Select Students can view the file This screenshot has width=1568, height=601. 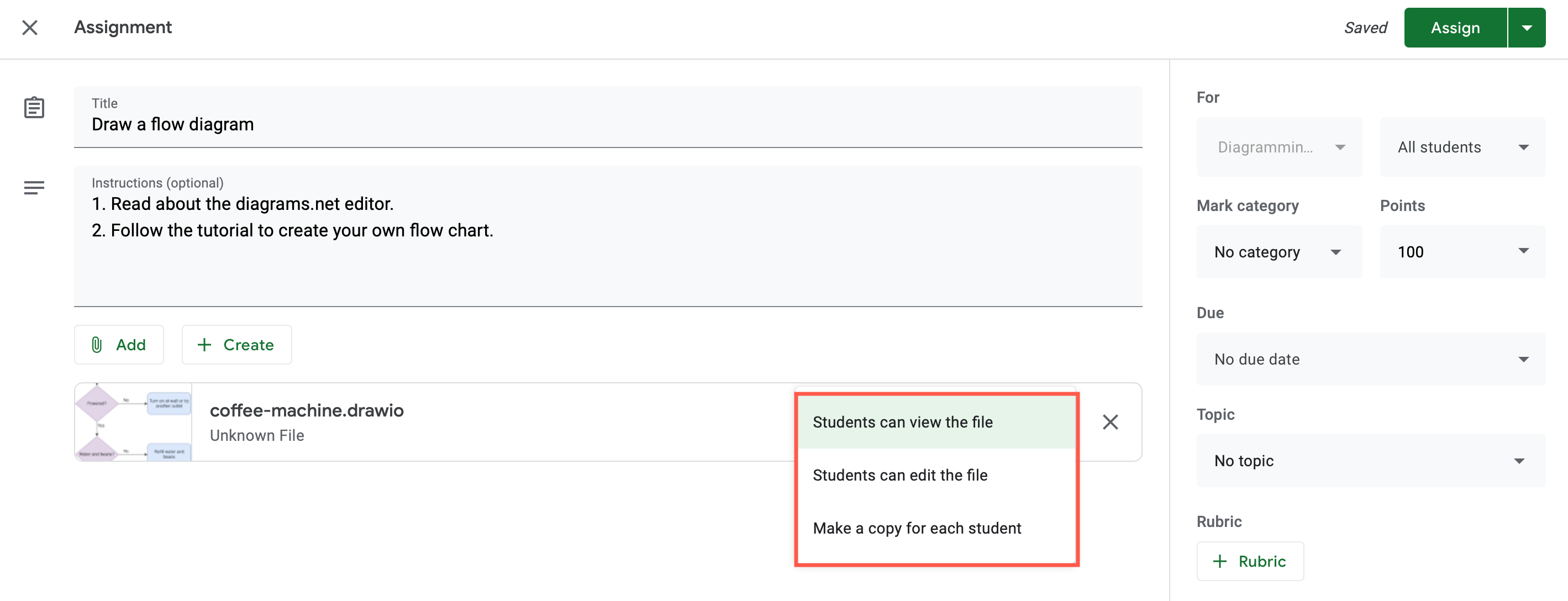point(903,421)
